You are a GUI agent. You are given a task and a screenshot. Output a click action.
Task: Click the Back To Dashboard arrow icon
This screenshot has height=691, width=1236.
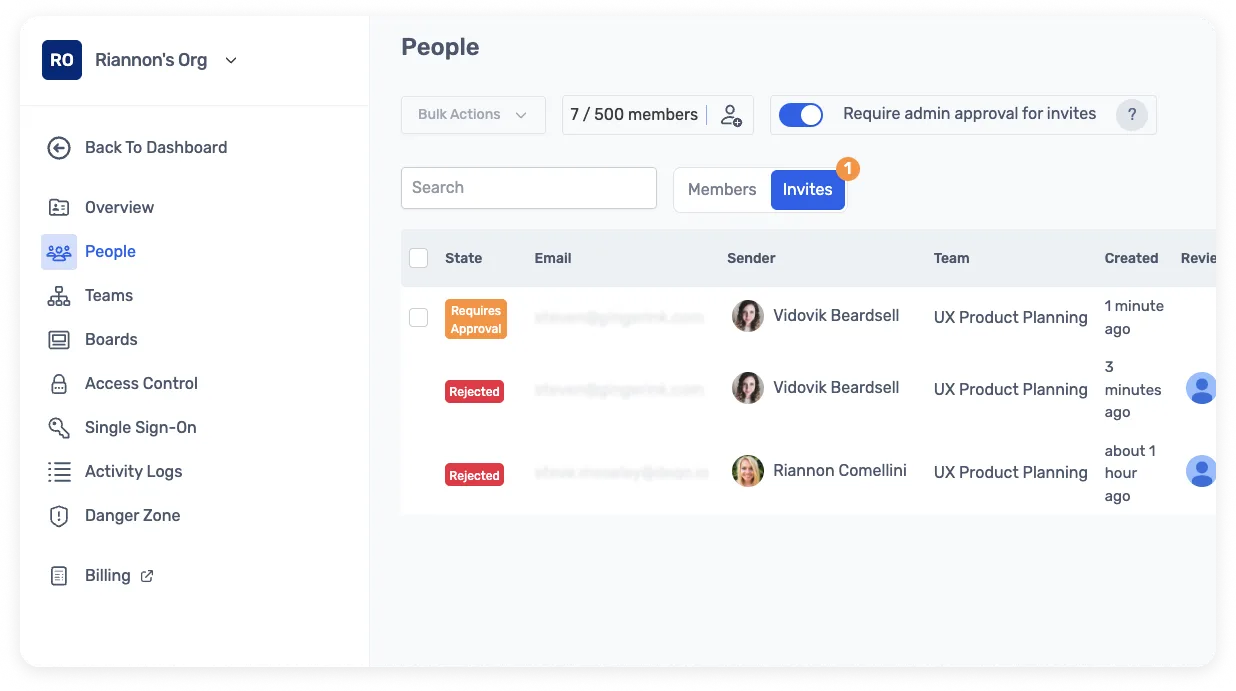[x=59, y=148]
